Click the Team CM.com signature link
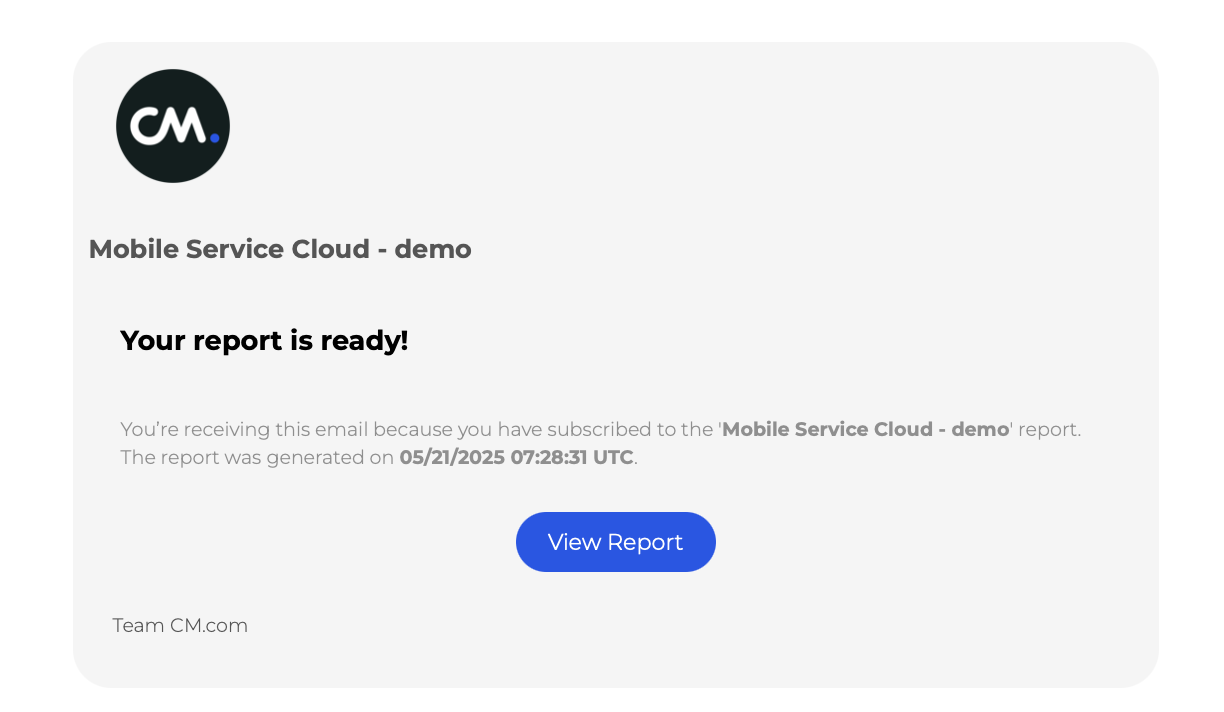Screen dimensions: 1224x712 (180, 625)
